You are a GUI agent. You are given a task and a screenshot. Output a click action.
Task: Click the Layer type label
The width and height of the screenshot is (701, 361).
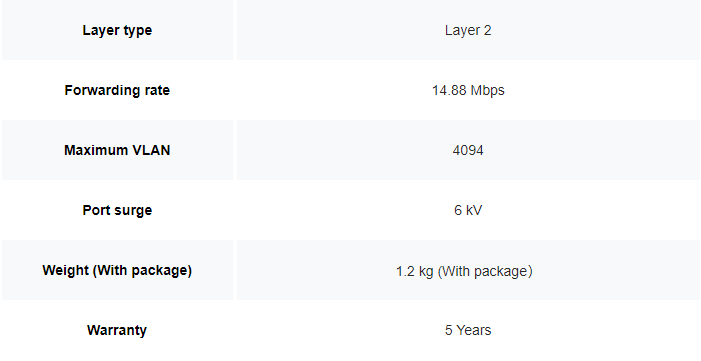[117, 30]
